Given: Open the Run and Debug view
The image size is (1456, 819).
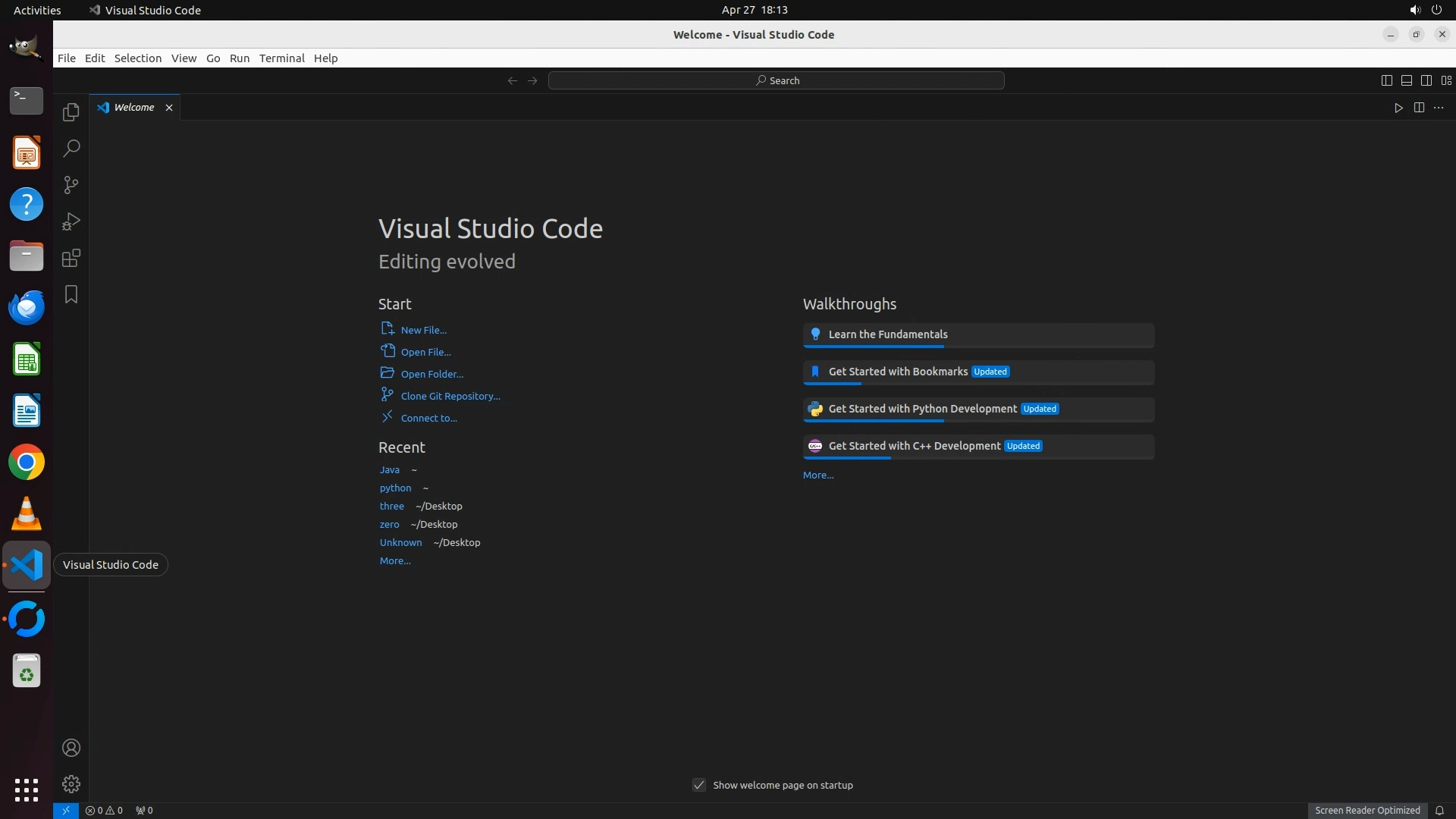Looking at the screenshot, I should pyautogui.click(x=71, y=221).
